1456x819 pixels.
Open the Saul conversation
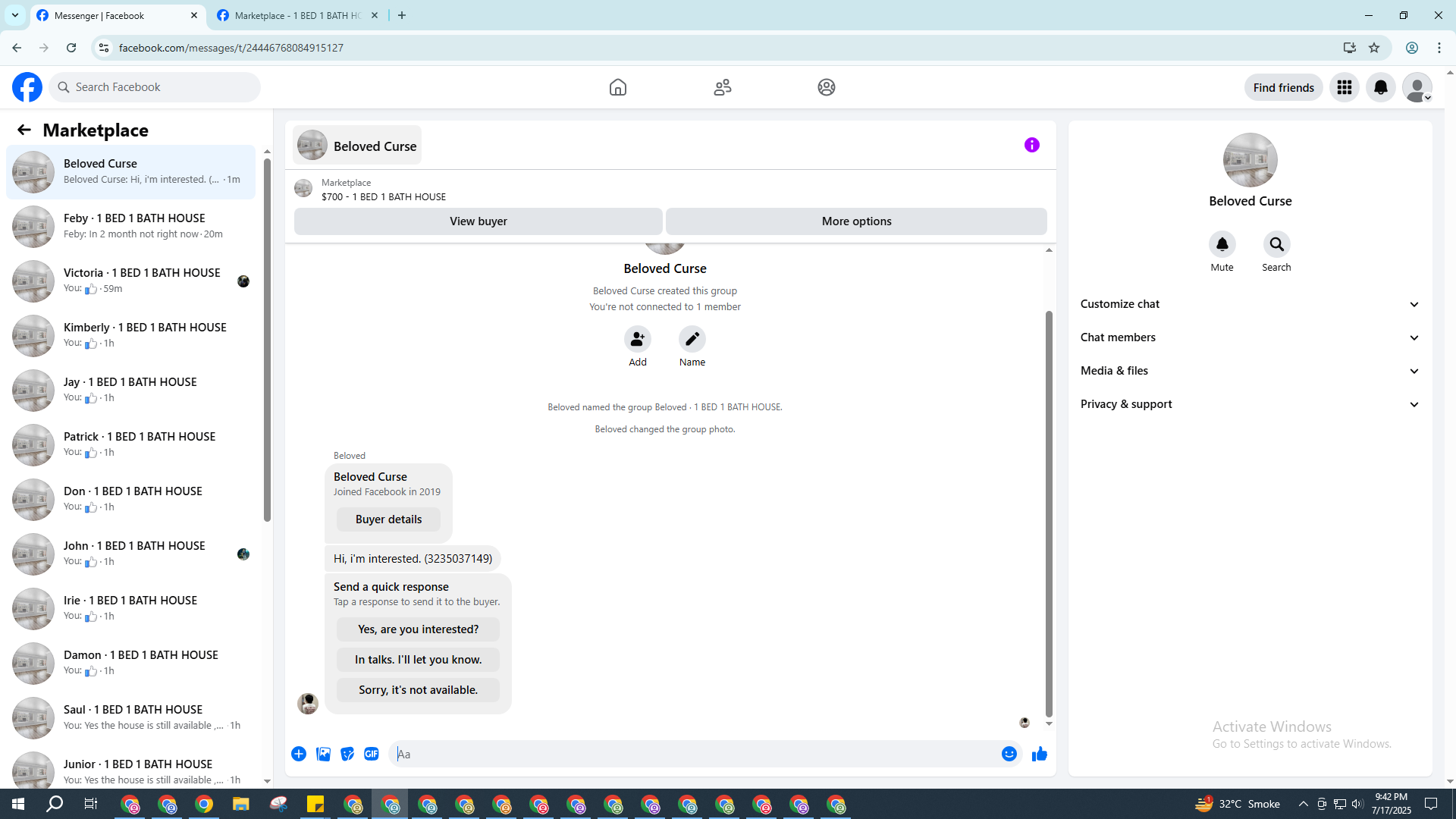(x=130, y=717)
